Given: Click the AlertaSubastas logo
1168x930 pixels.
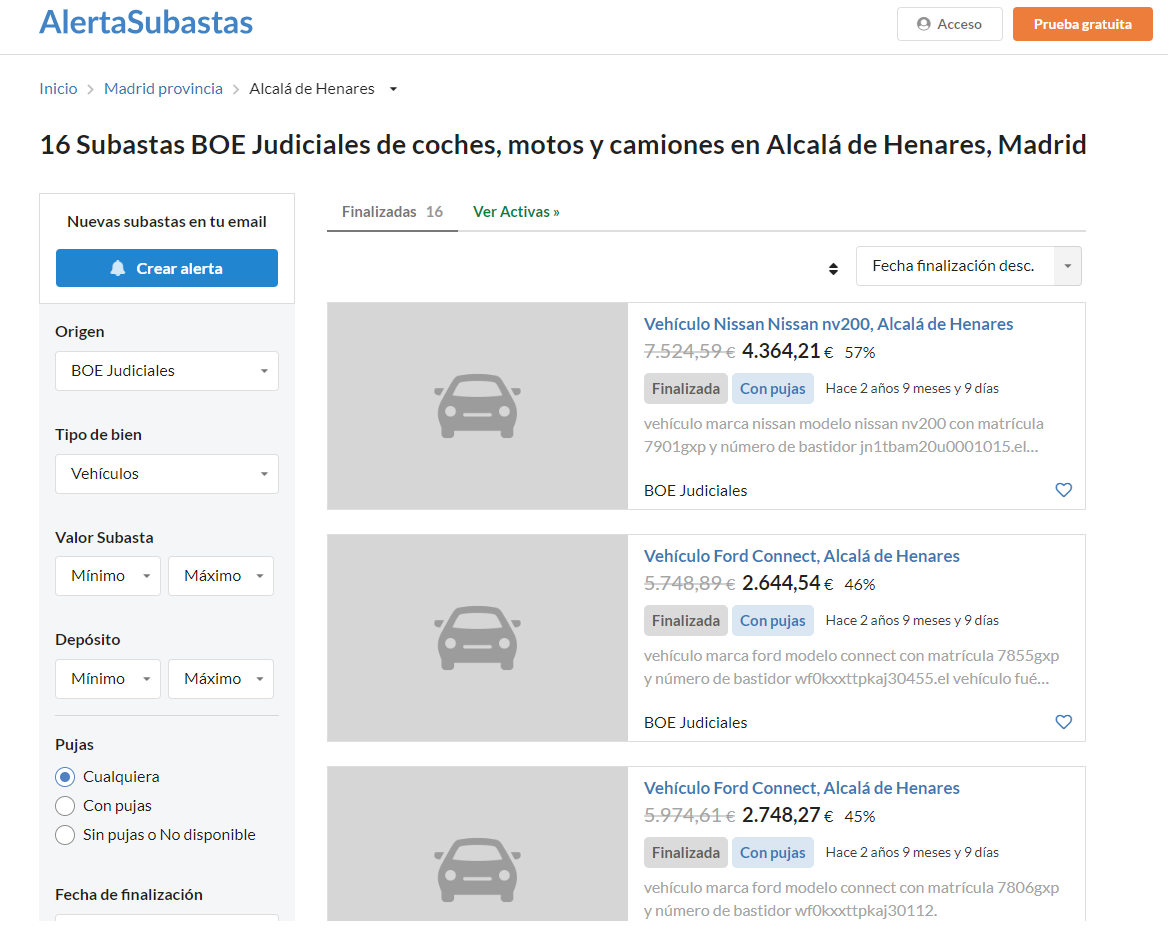Looking at the screenshot, I should (x=146, y=22).
